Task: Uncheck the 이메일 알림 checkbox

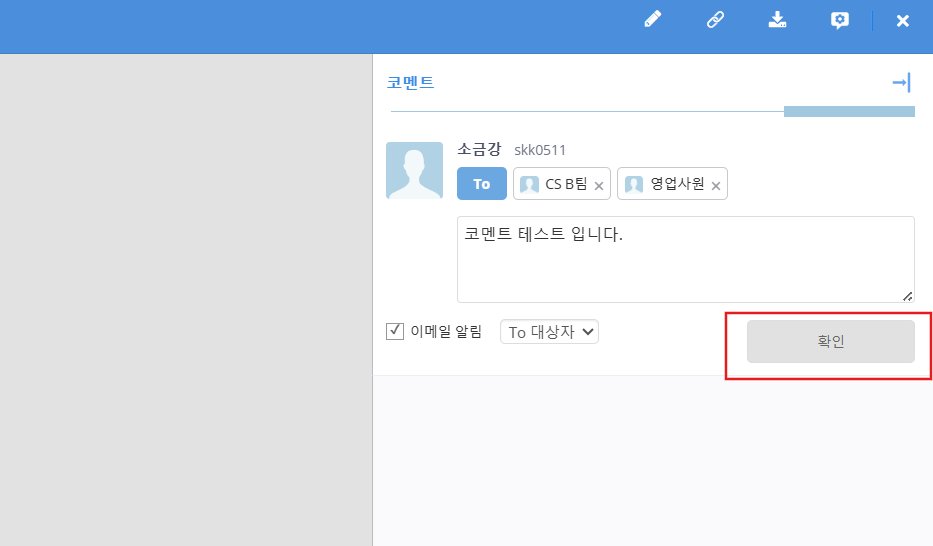Action: (x=395, y=331)
